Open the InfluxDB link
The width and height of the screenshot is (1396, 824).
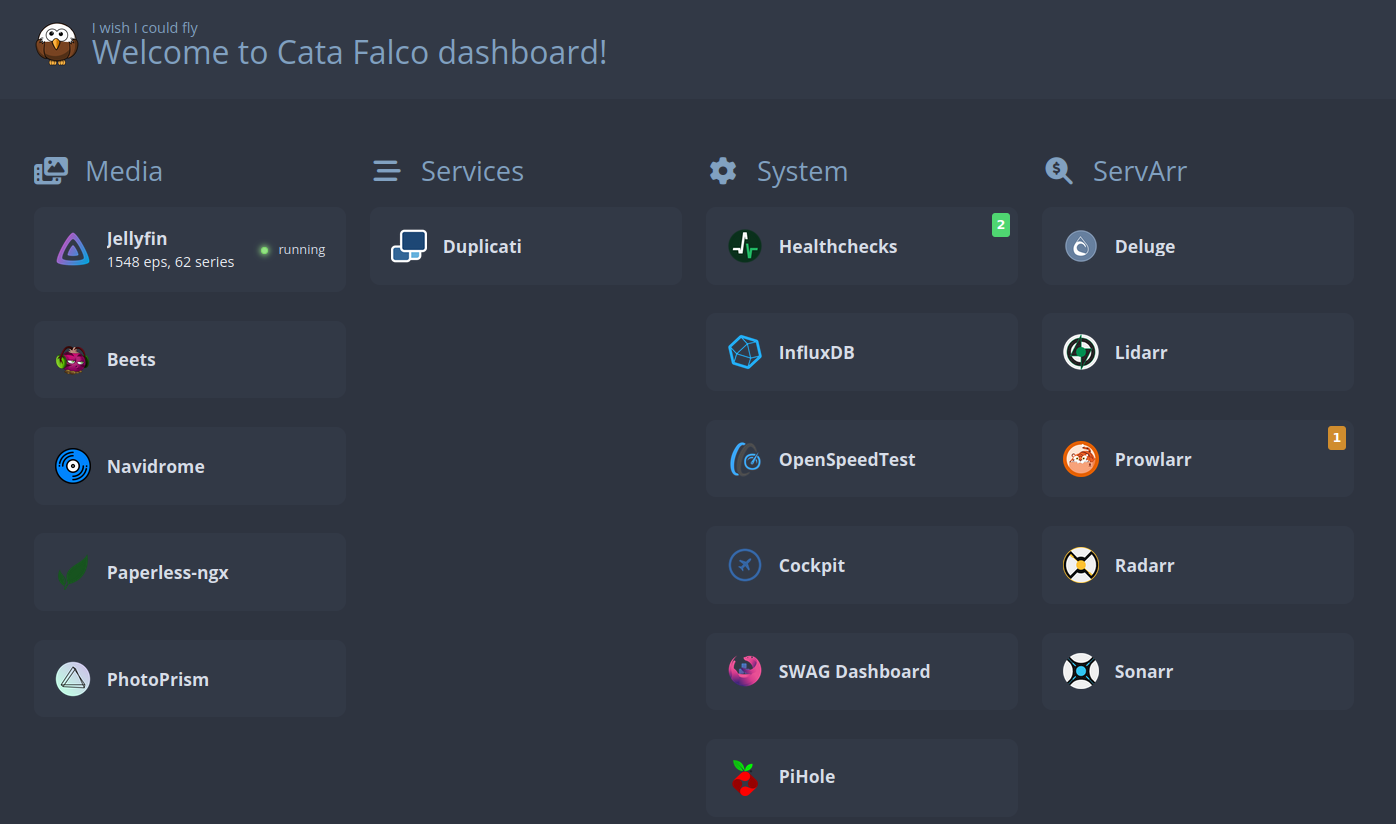pyautogui.click(x=862, y=352)
